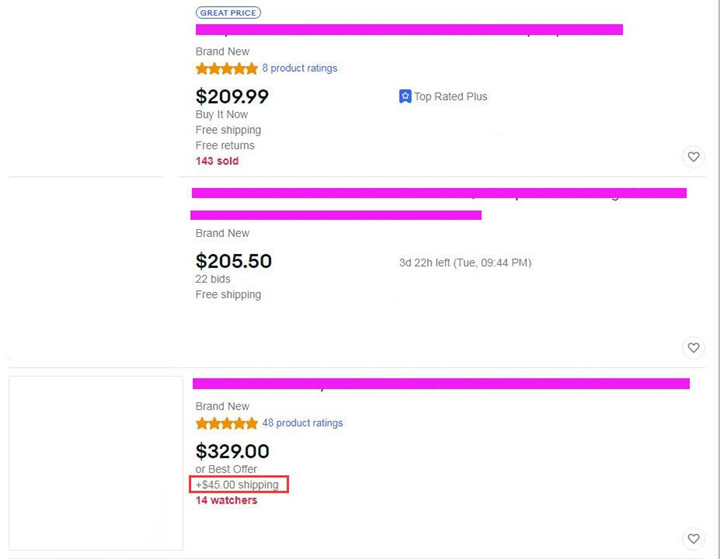The image size is (720, 559).
Task: Open the 48 product ratings link
Action: point(302,424)
